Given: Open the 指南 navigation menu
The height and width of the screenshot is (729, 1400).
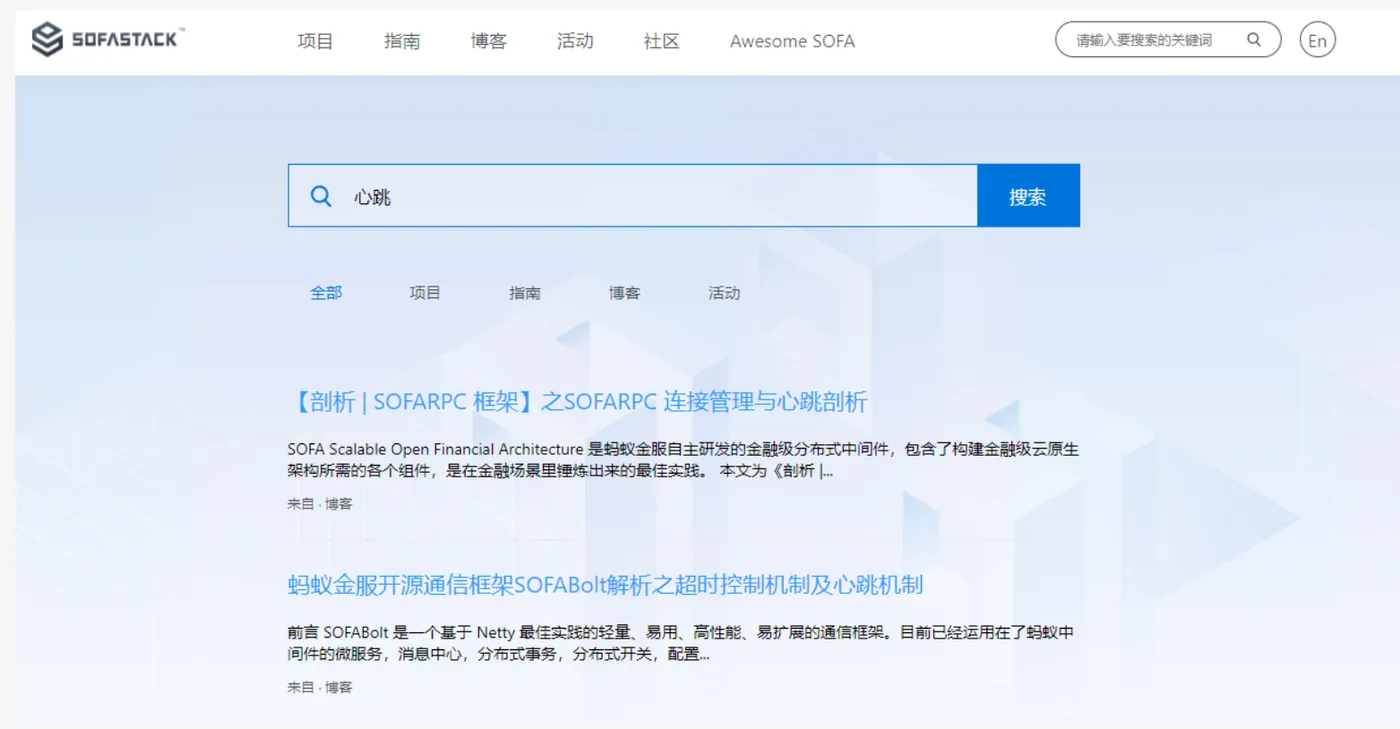Looking at the screenshot, I should pyautogui.click(x=402, y=41).
